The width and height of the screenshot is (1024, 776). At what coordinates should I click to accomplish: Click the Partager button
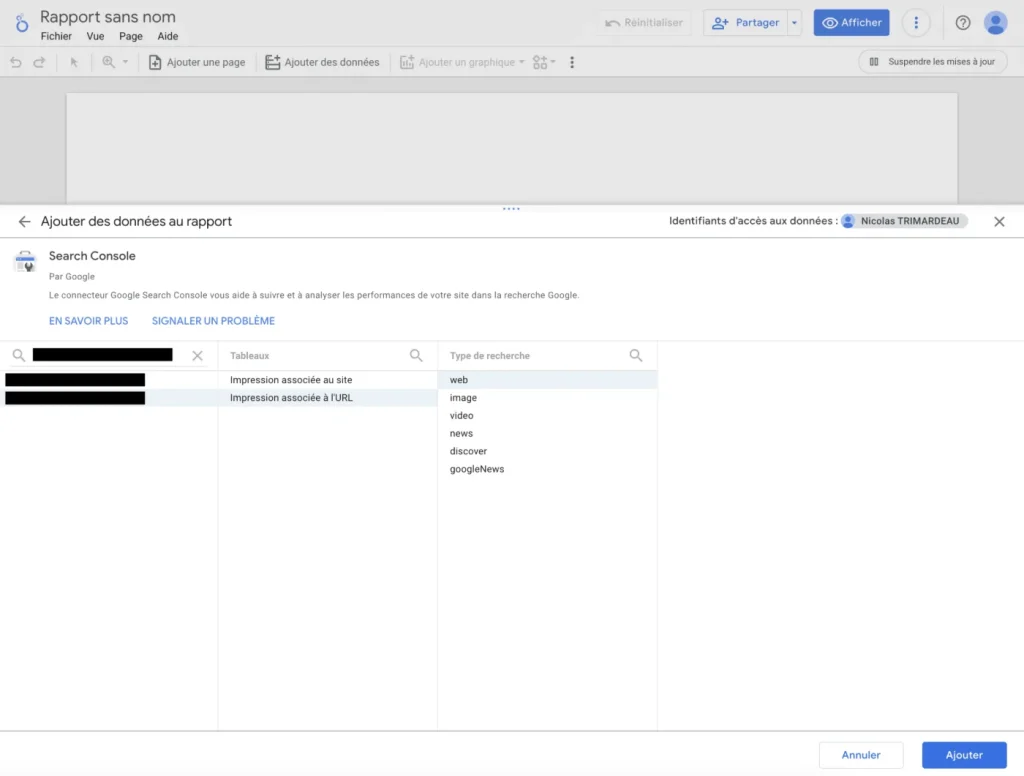pos(745,23)
